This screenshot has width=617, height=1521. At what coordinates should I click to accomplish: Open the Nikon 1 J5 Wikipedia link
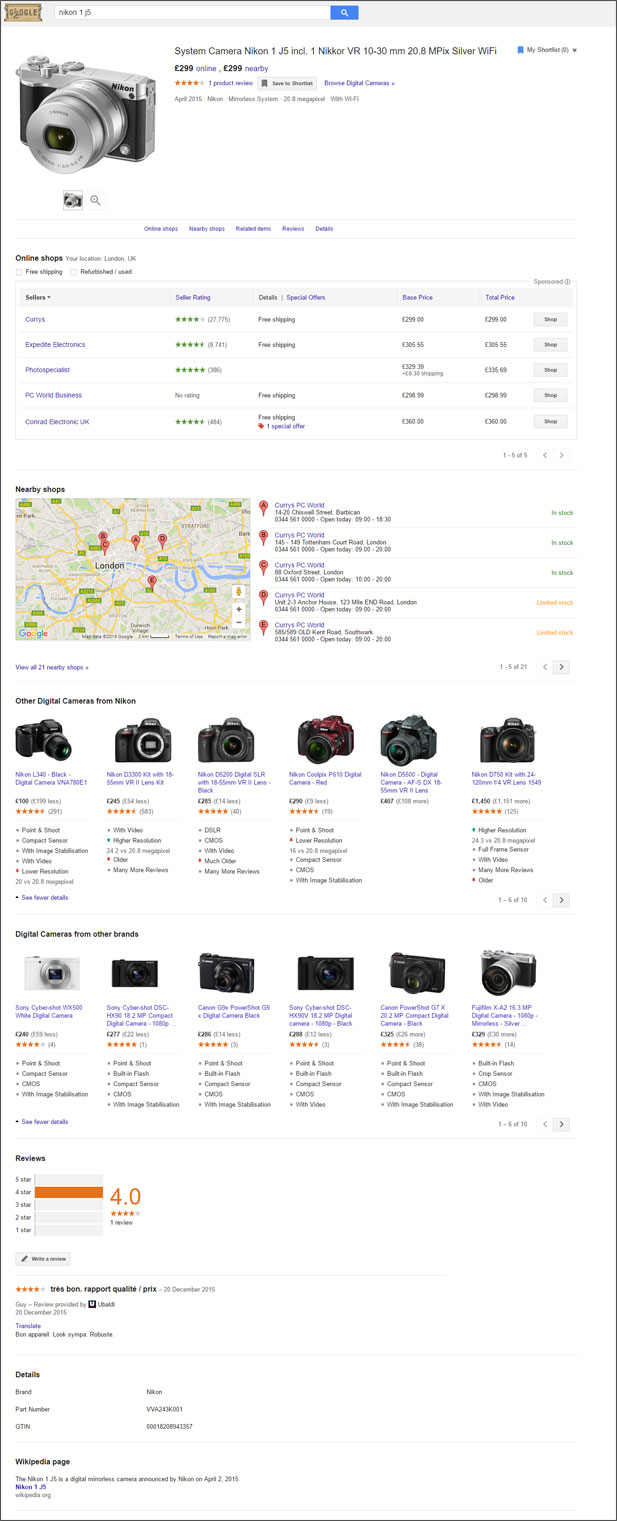pos(30,1486)
